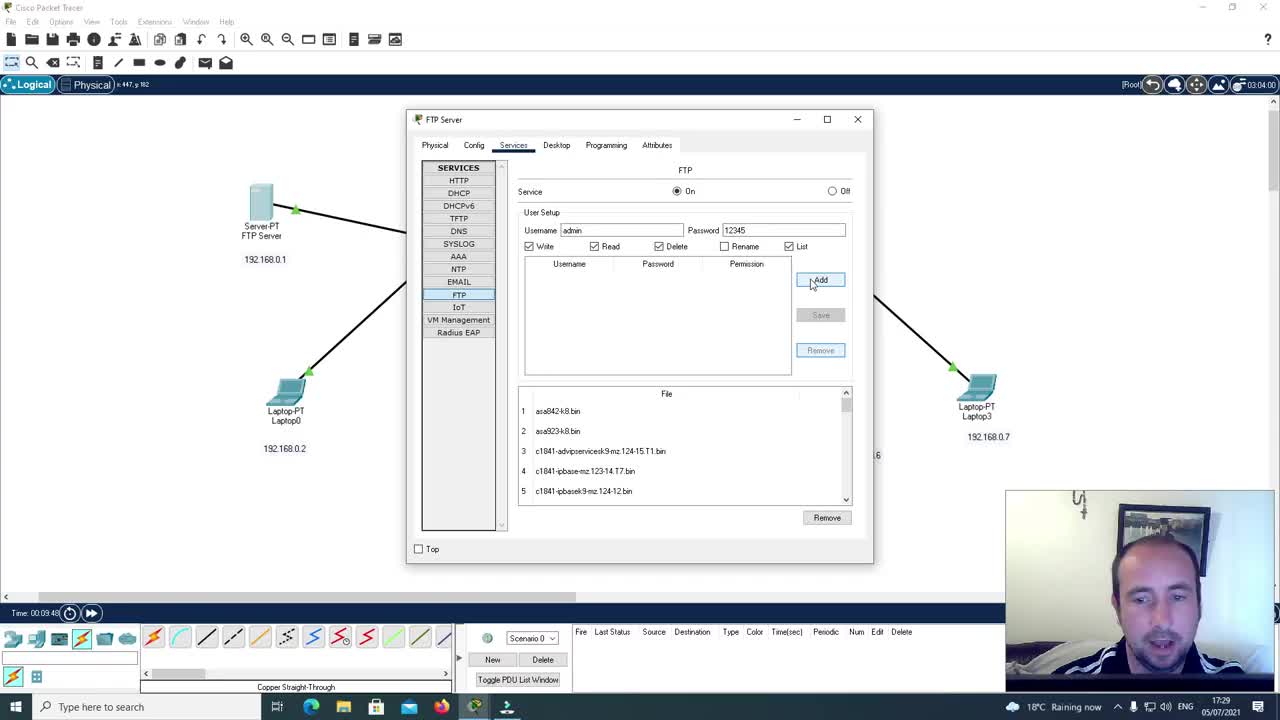
Task: Click the Print toolbar icon
Action: coord(73,39)
